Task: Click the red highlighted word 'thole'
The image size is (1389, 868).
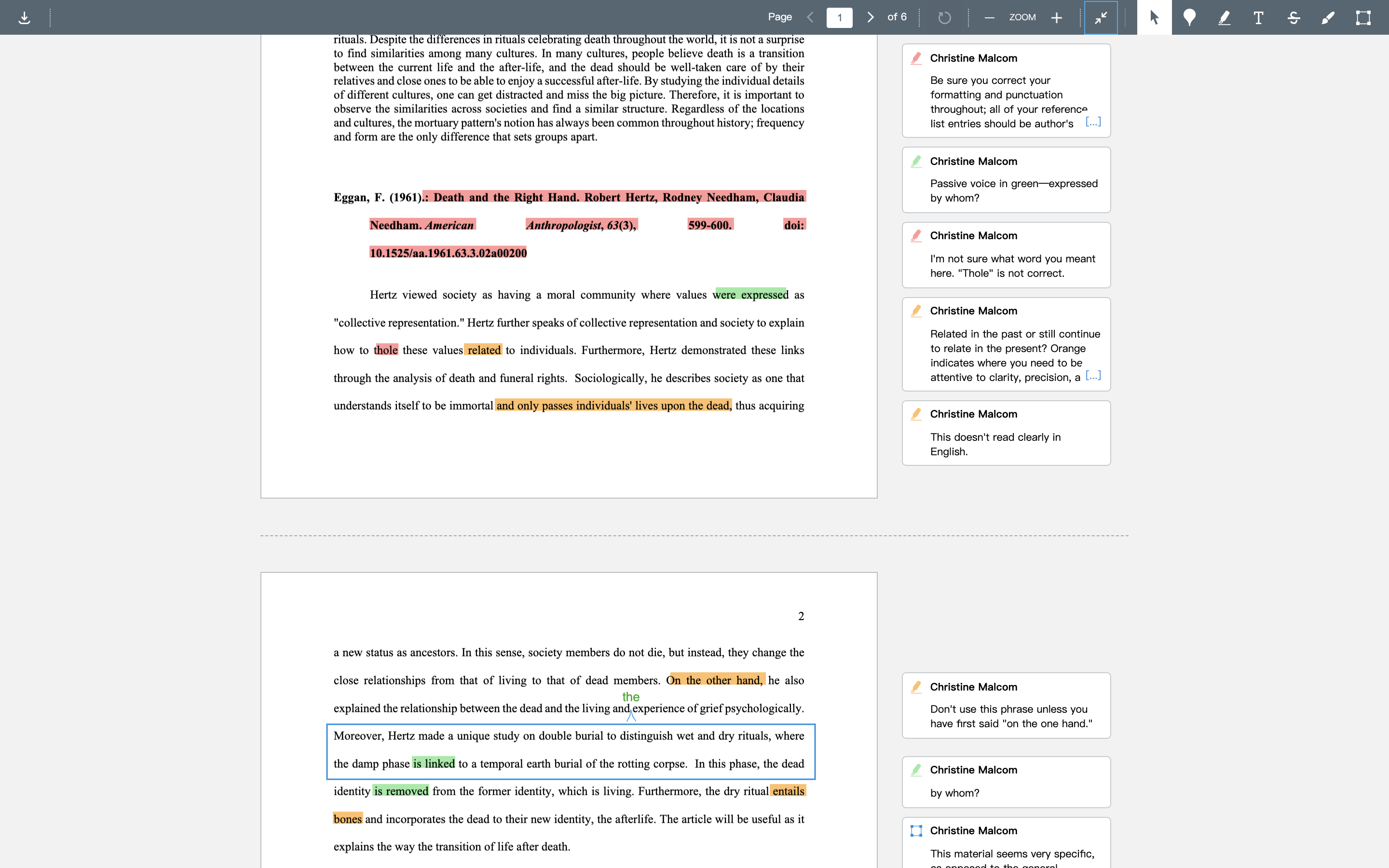Action: pyautogui.click(x=386, y=350)
